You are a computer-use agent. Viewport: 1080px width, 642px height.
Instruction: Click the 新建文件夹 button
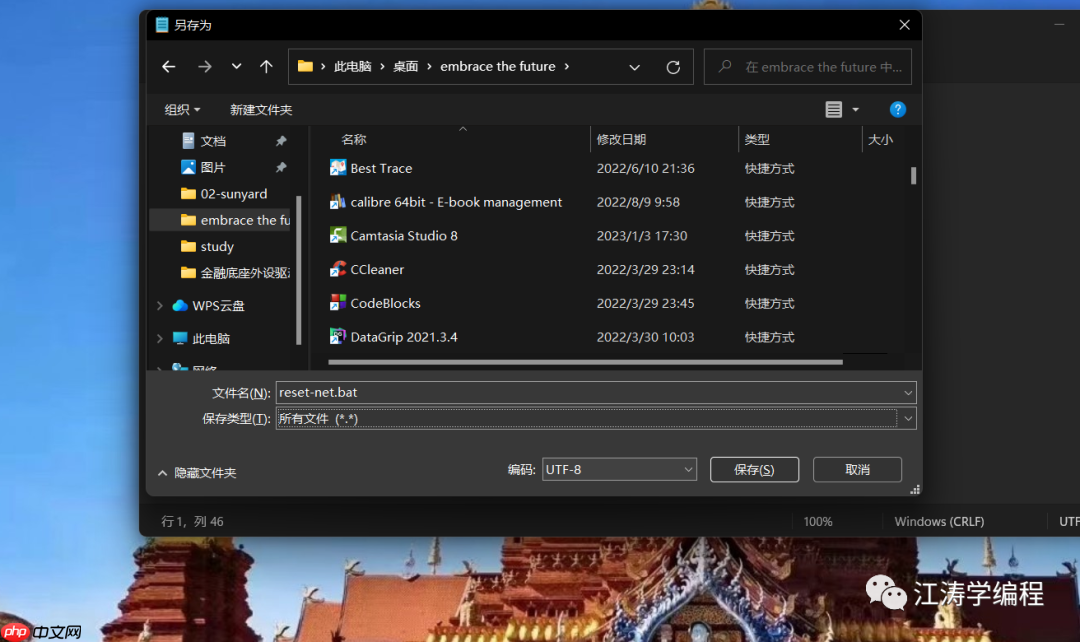click(x=261, y=109)
